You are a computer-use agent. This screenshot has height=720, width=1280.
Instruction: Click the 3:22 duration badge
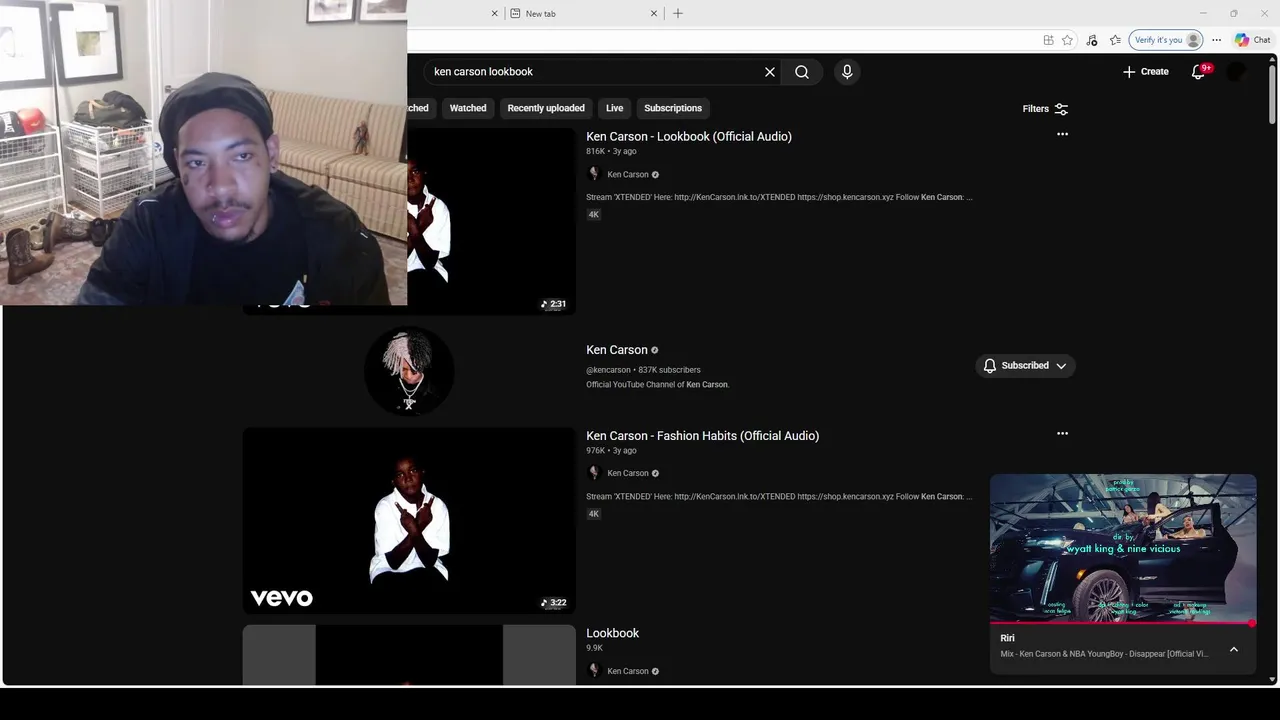[554, 603]
